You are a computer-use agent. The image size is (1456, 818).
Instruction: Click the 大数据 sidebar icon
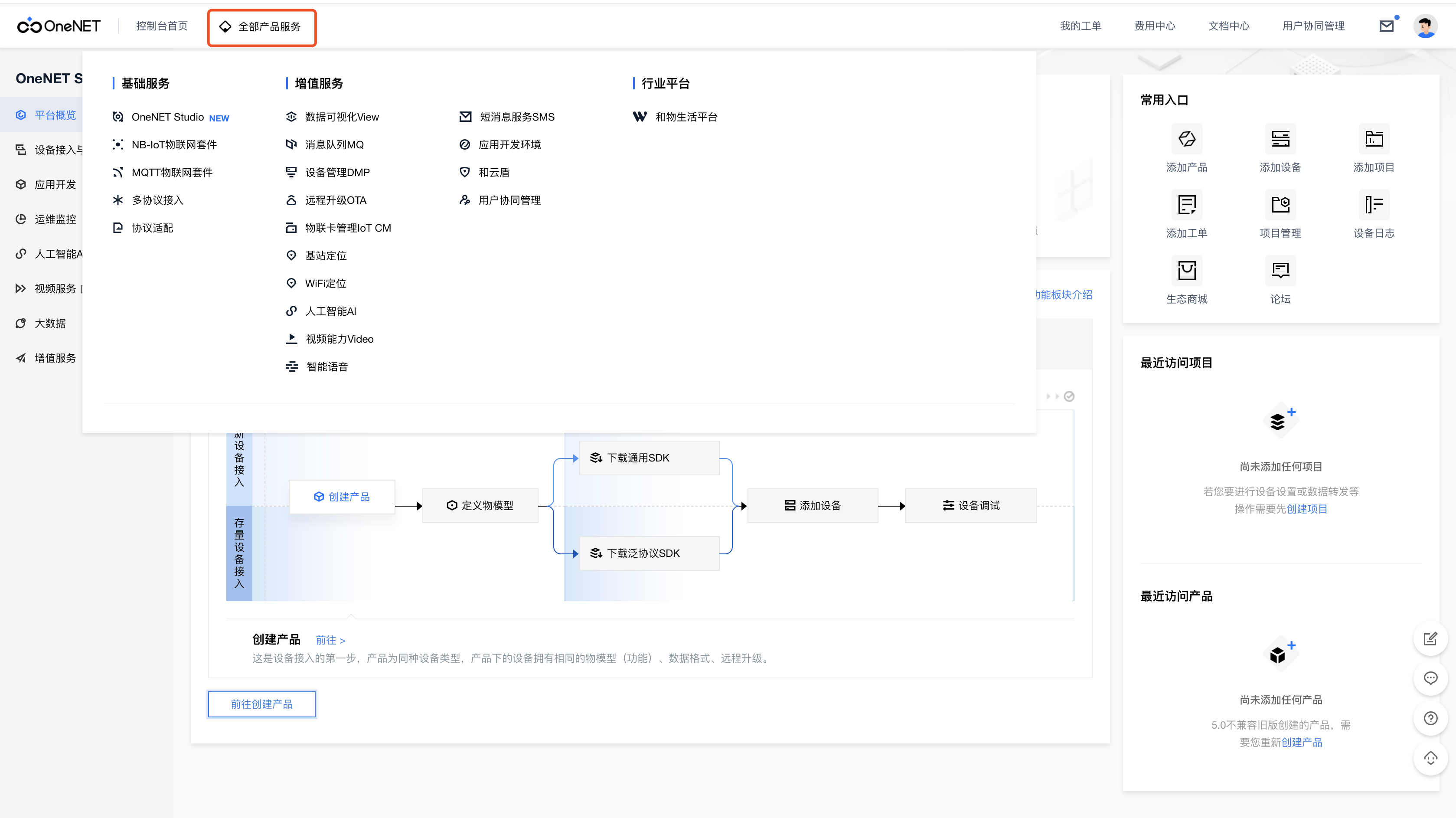point(21,324)
